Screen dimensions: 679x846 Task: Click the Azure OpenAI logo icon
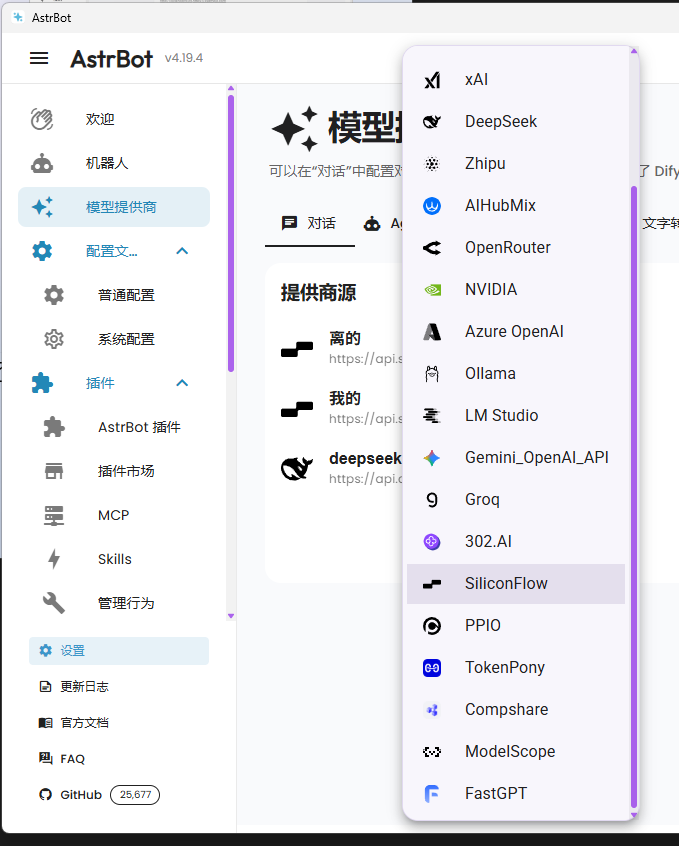point(432,332)
